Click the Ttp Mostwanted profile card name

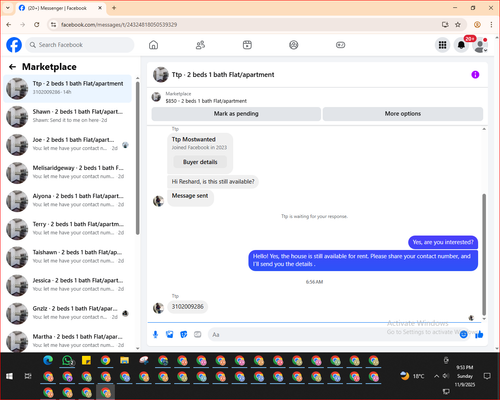click(x=194, y=139)
